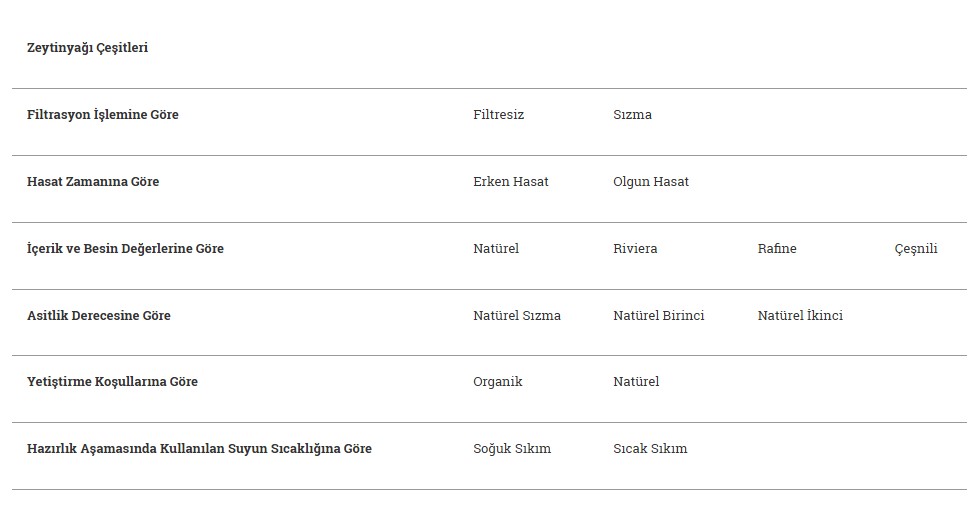The width and height of the screenshot is (980, 506).
Task: Select the Sıcak Sıkım link
Action: 650,449
